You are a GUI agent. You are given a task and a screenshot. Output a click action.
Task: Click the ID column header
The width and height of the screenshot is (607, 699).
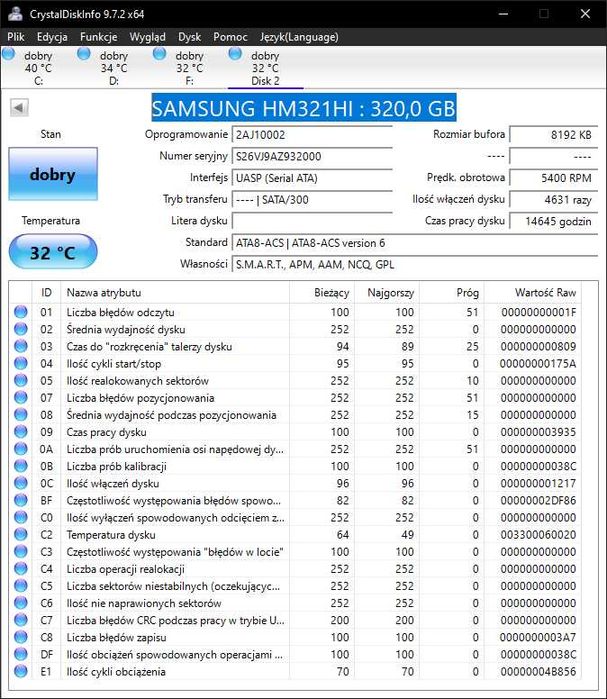(46, 292)
